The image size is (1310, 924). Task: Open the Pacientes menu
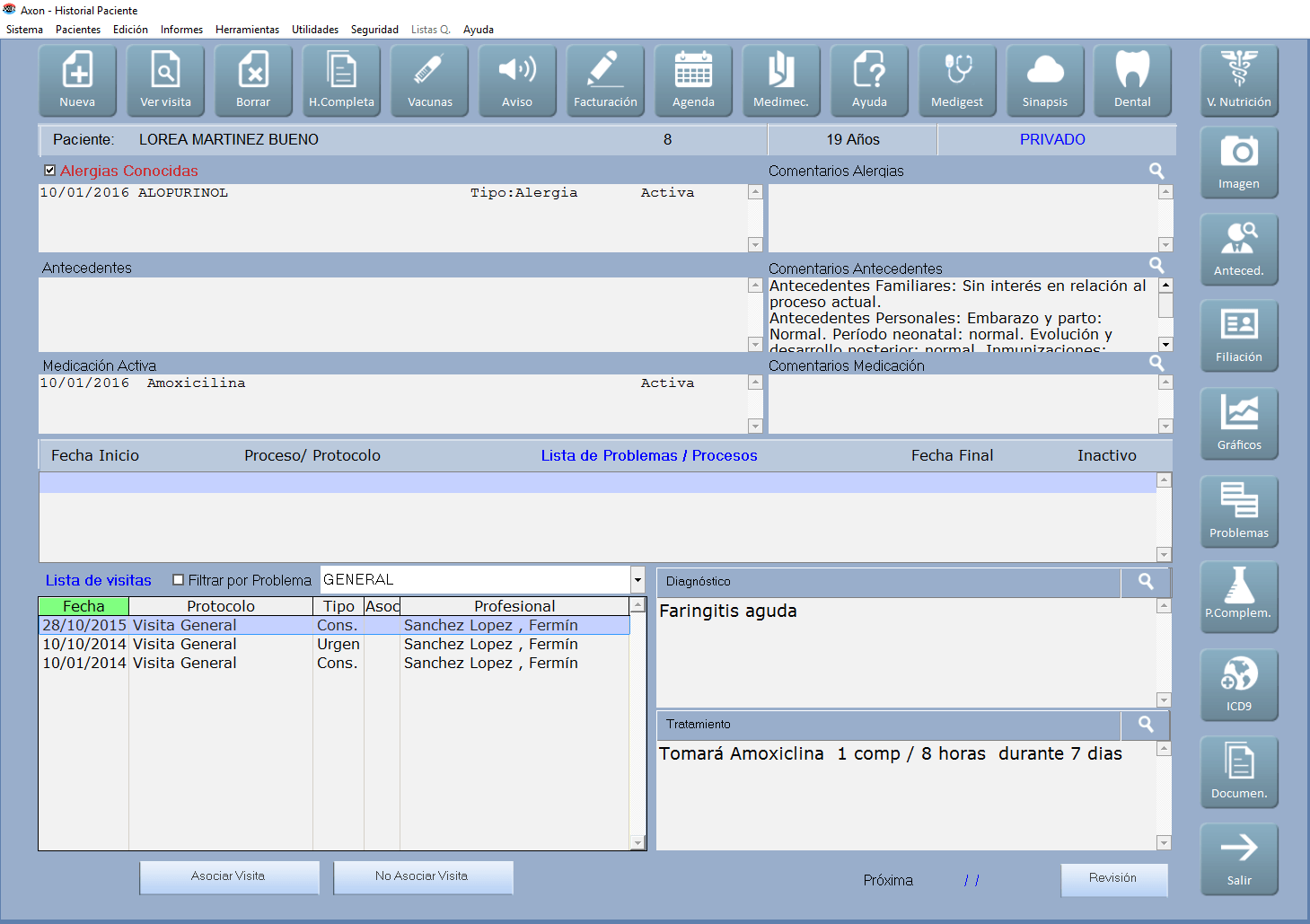pos(78,30)
